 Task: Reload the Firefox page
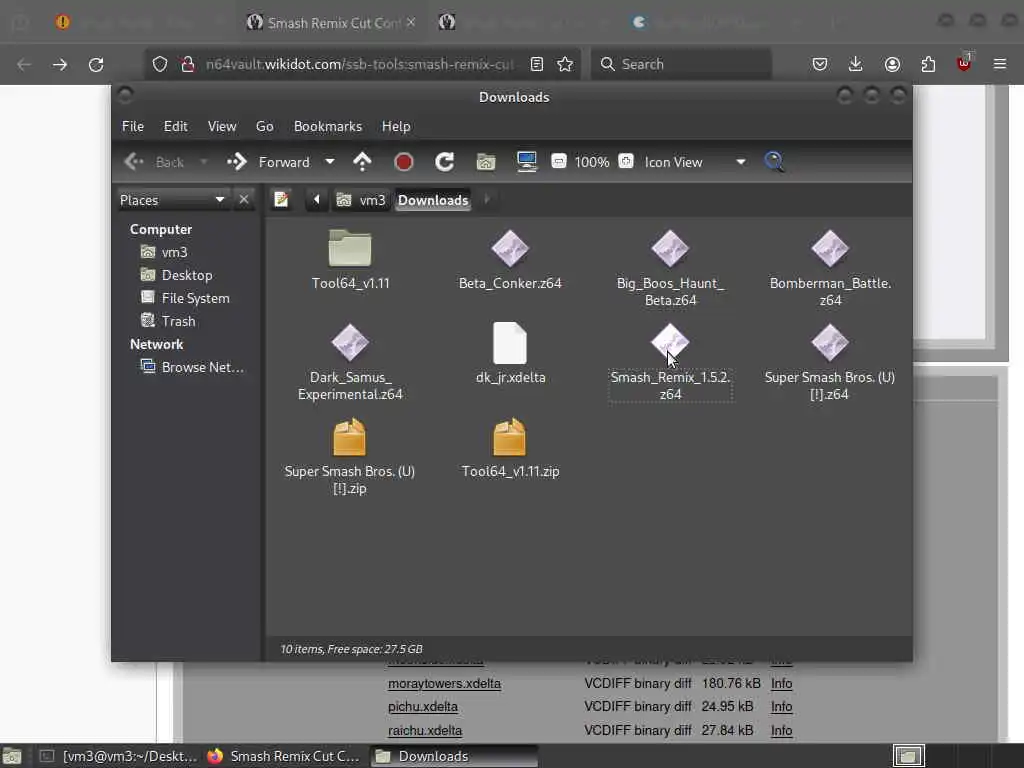tap(96, 64)
